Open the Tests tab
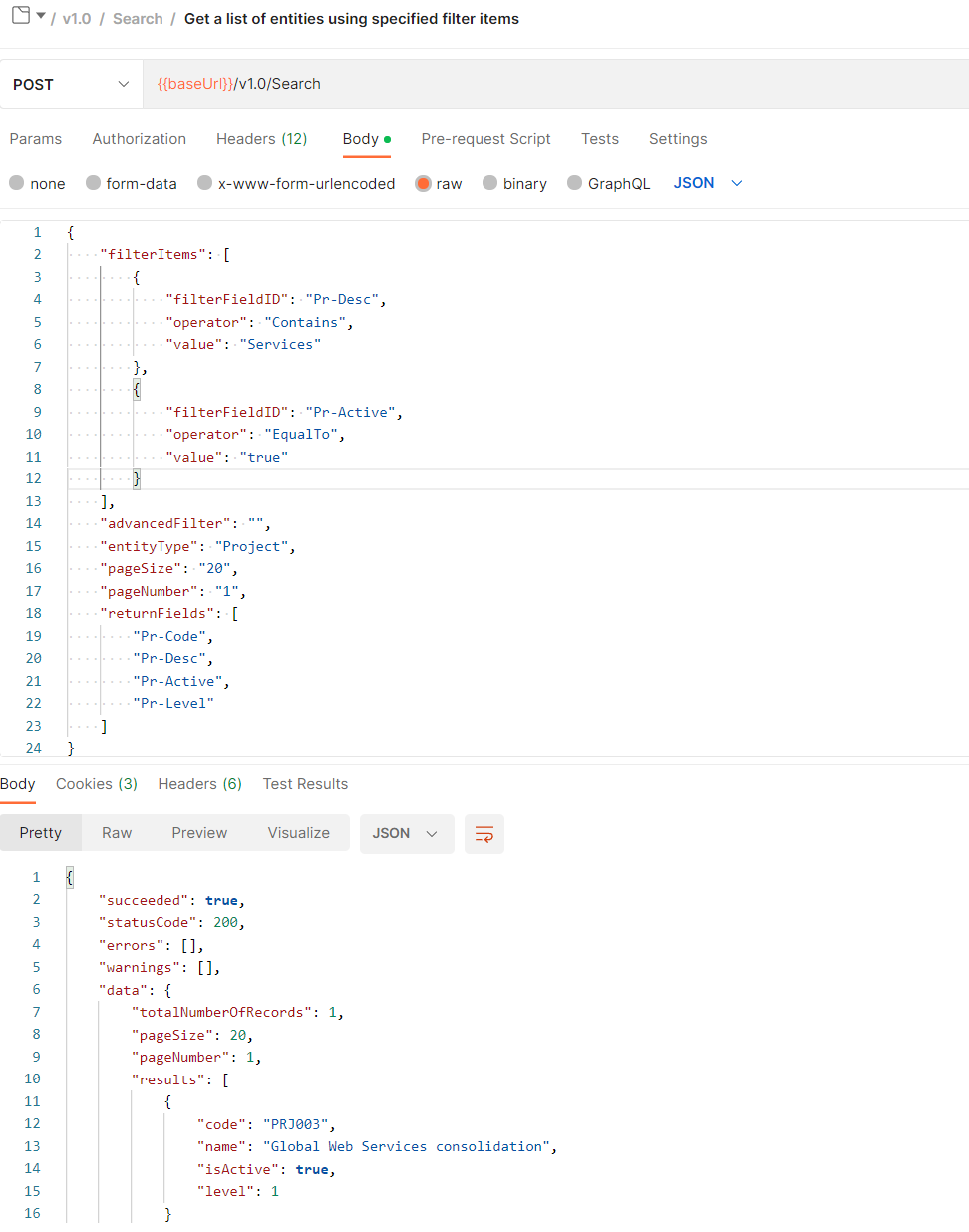 pyautogui.click(x=599, y=138)
